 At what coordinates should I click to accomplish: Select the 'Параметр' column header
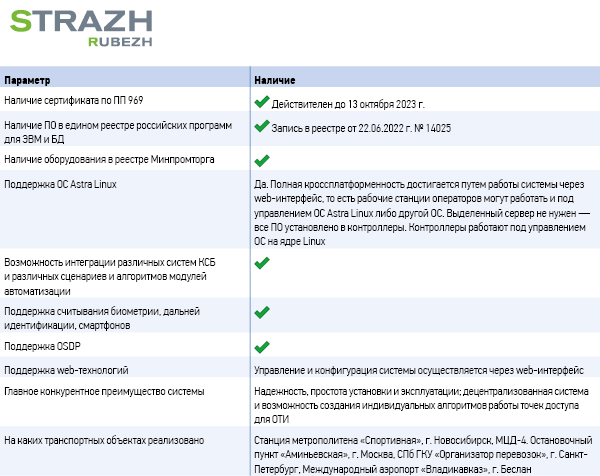28,79
